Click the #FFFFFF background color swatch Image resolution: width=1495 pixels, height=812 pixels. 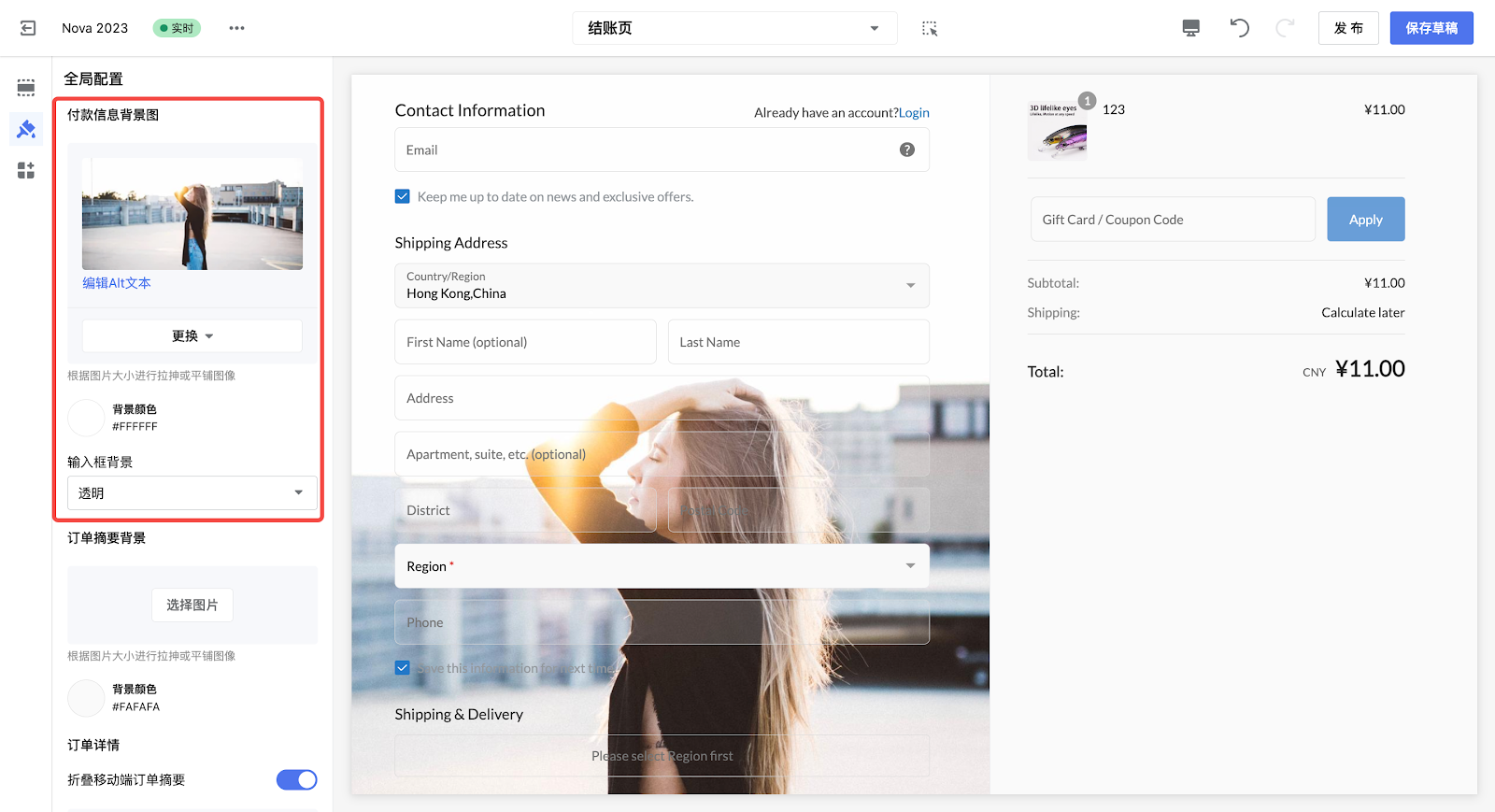click(86, 418)
